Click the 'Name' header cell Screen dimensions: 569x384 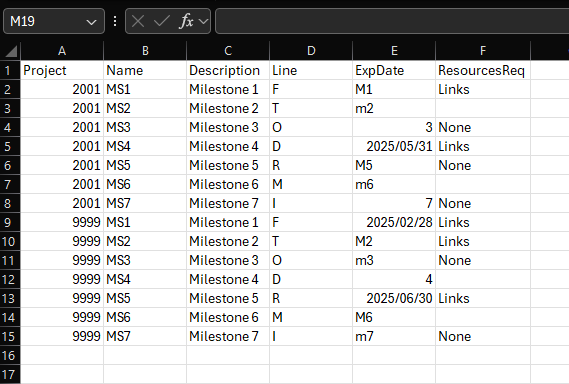145,70
